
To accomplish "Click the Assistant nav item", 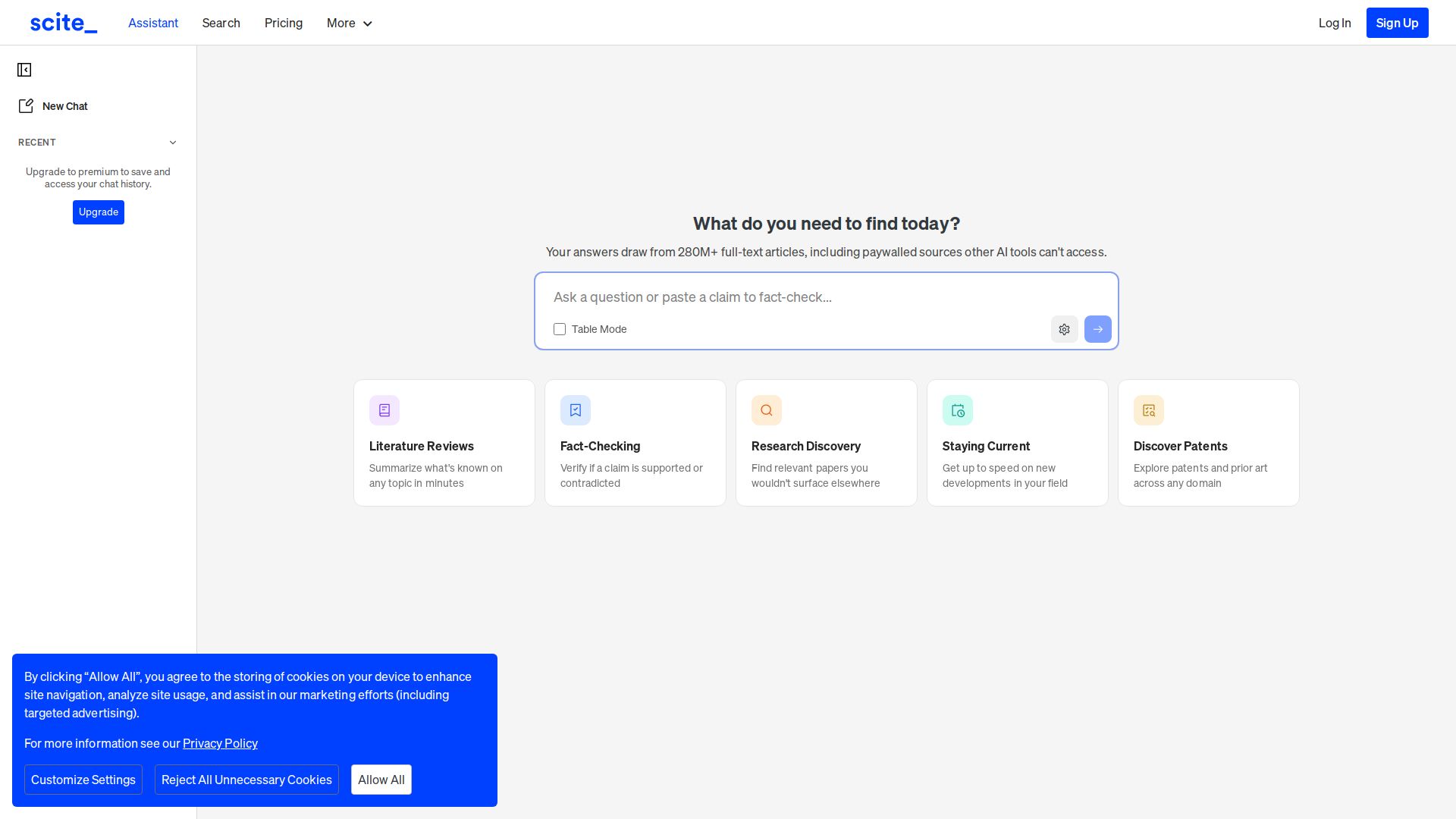I will click(153, 24).
